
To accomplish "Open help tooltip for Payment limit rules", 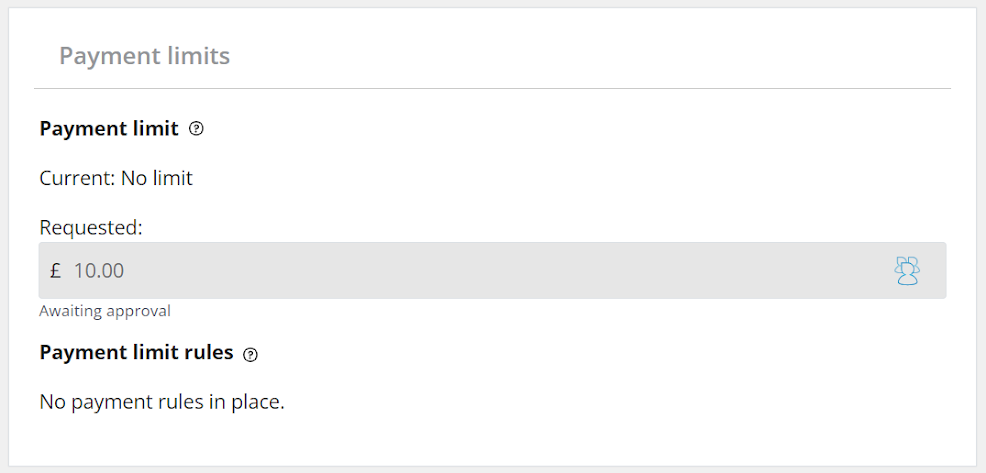I will coord(251,354).
